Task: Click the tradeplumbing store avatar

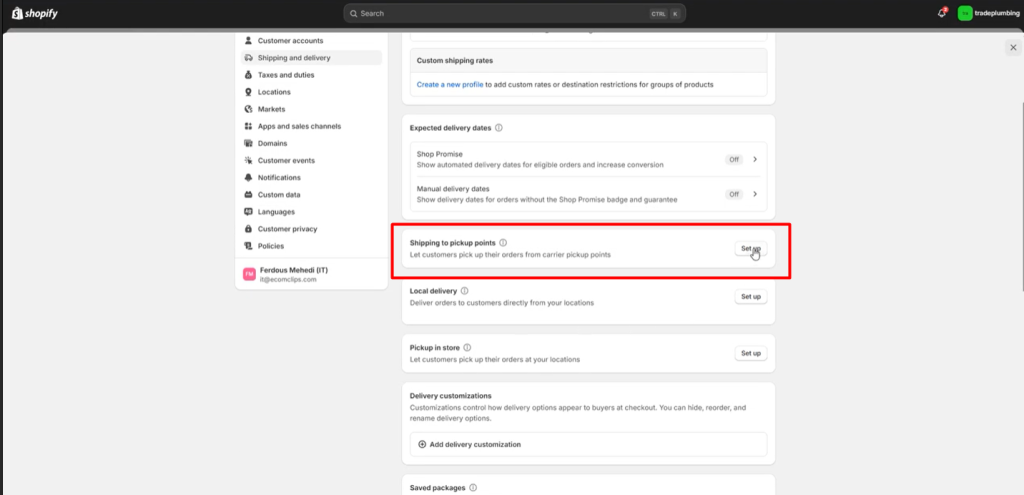Action: pyautogui.click(x=965, y=13)
